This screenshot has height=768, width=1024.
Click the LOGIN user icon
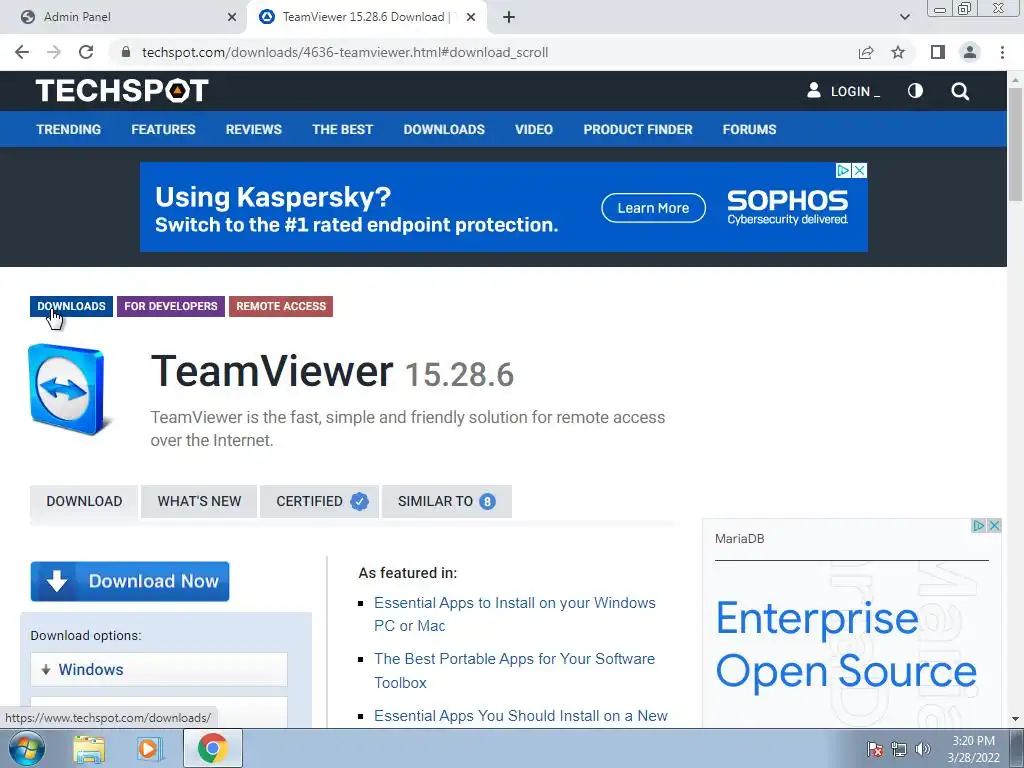(x=814, y=91)
